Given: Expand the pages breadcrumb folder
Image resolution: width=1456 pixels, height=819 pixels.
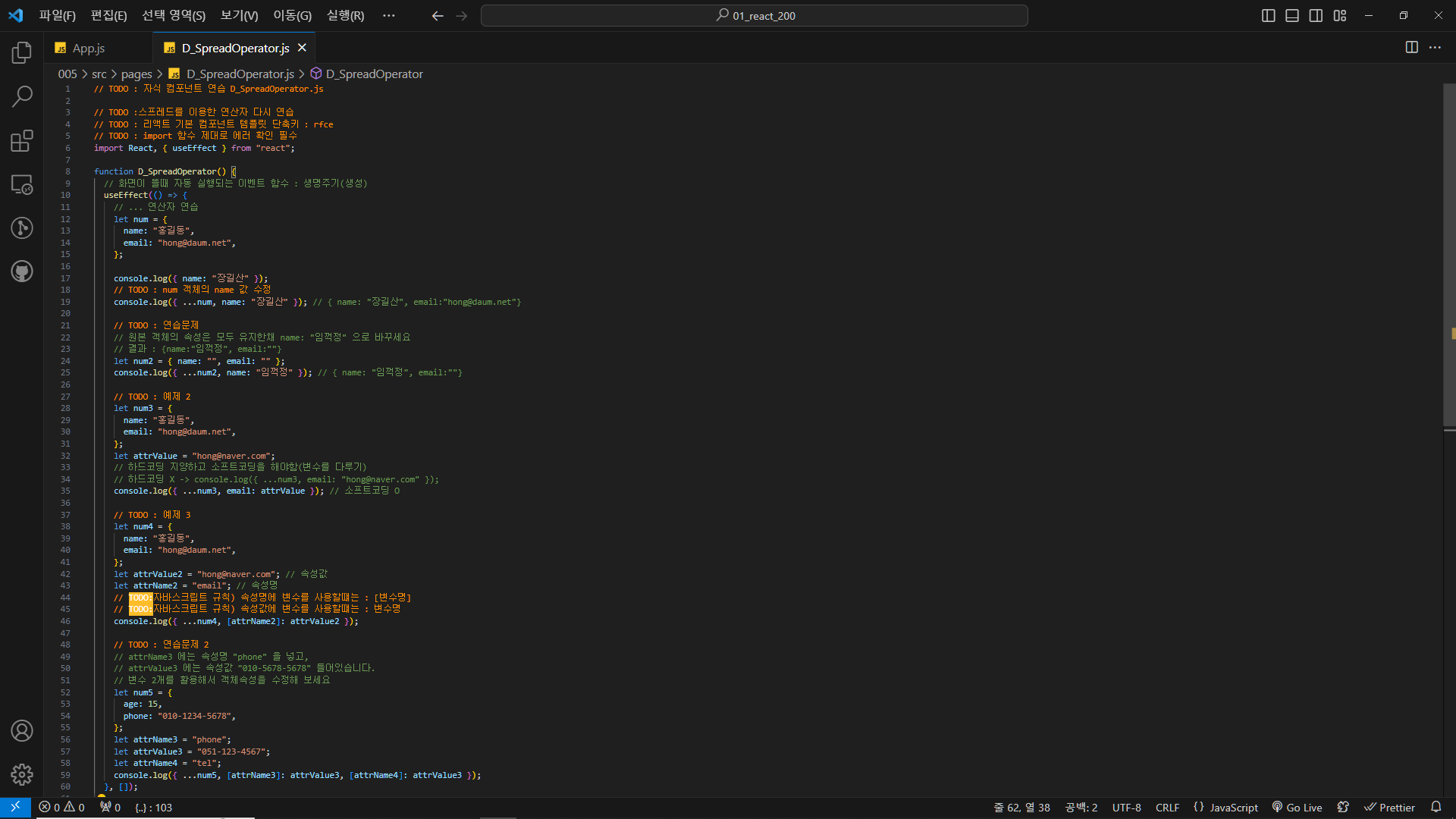Looking at the screenshot, I should (x=136, y=74).
